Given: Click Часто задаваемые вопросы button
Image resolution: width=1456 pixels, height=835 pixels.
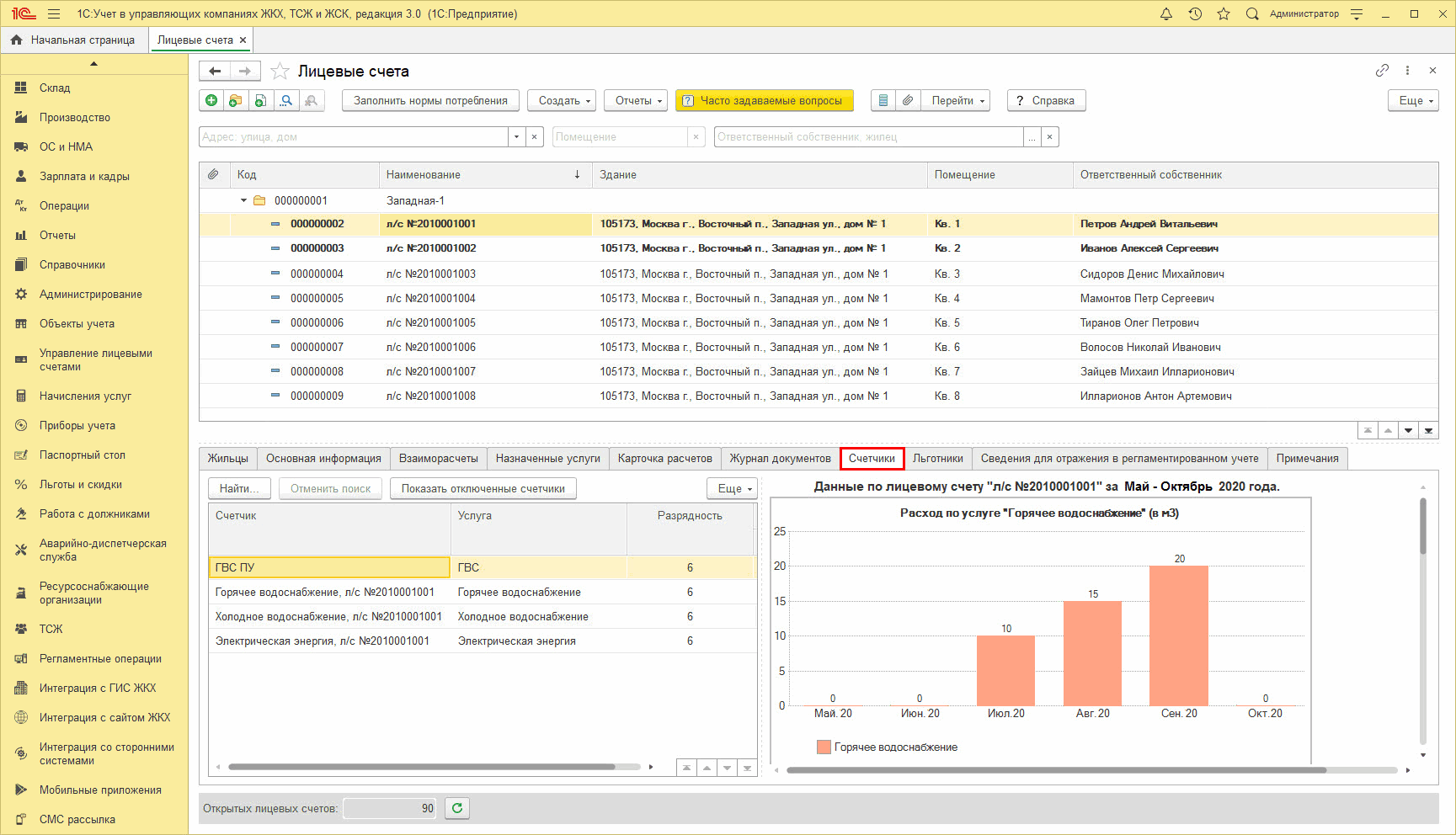Looking at the screenshot, I should point(764,100).
